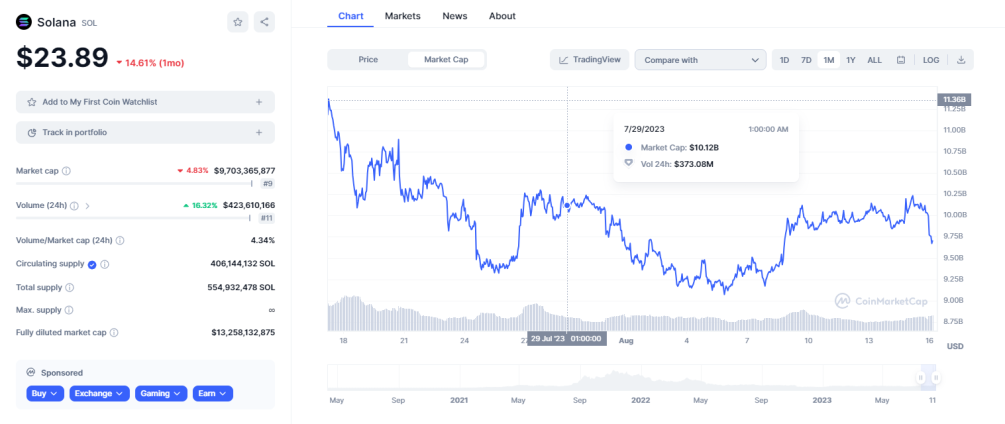Switch to the Markets tab
1005x424 pixels.
pyautogui.click(x=403, y=16)
